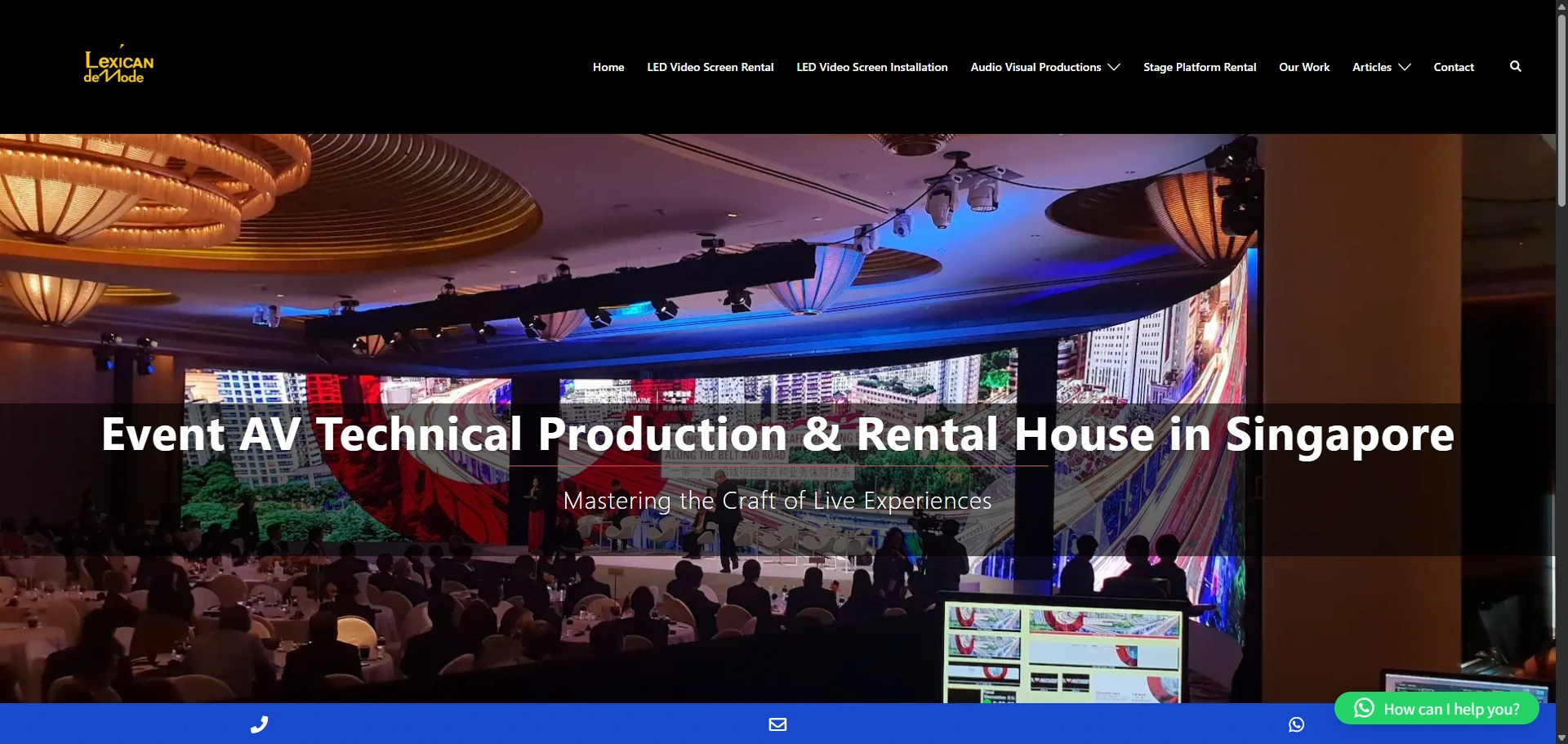Click the Audio Visual Productions link
Screen dimensions: 1568x744
point(1036,67)
